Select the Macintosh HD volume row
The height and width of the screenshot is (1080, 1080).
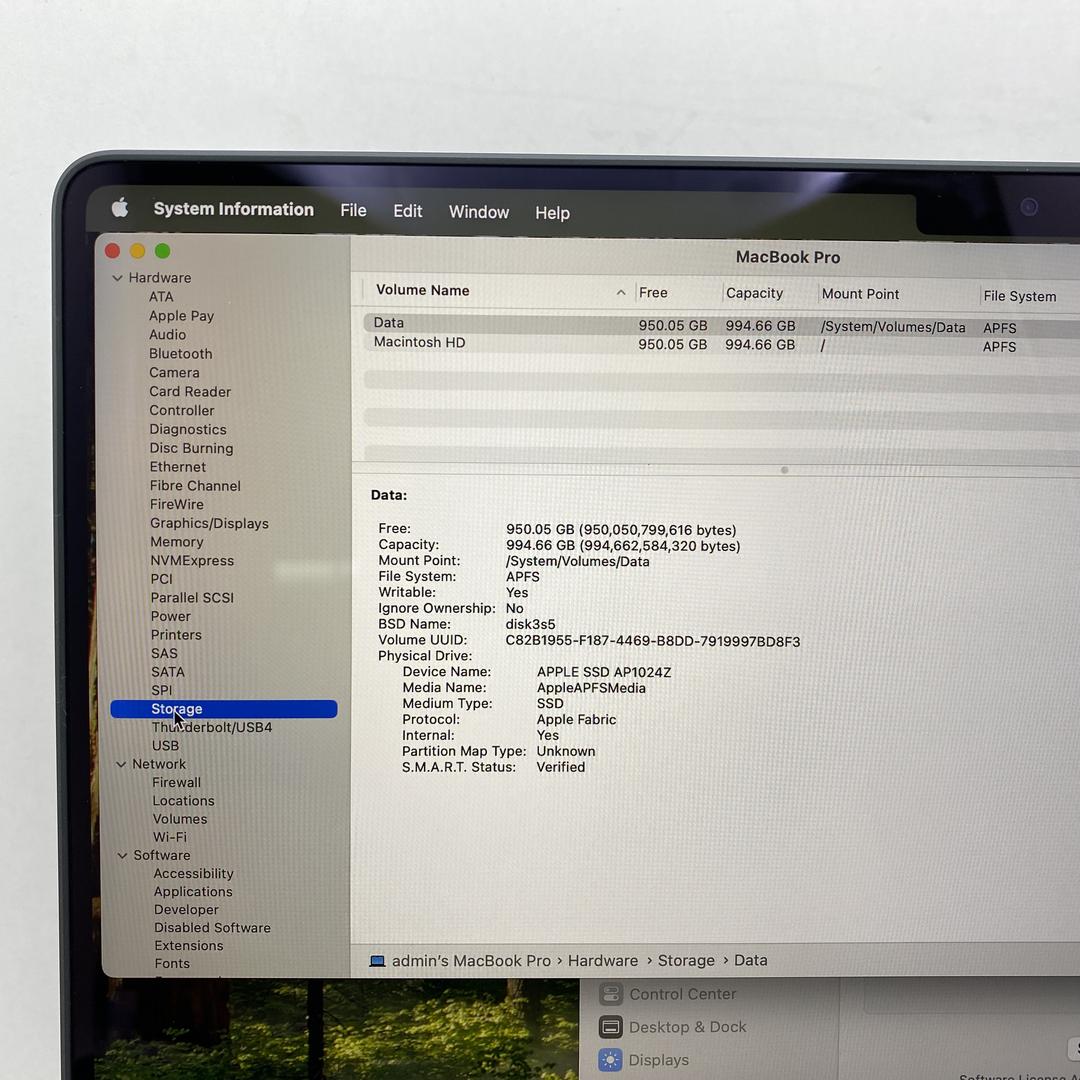pyautogui.click(x=420, y=343)
